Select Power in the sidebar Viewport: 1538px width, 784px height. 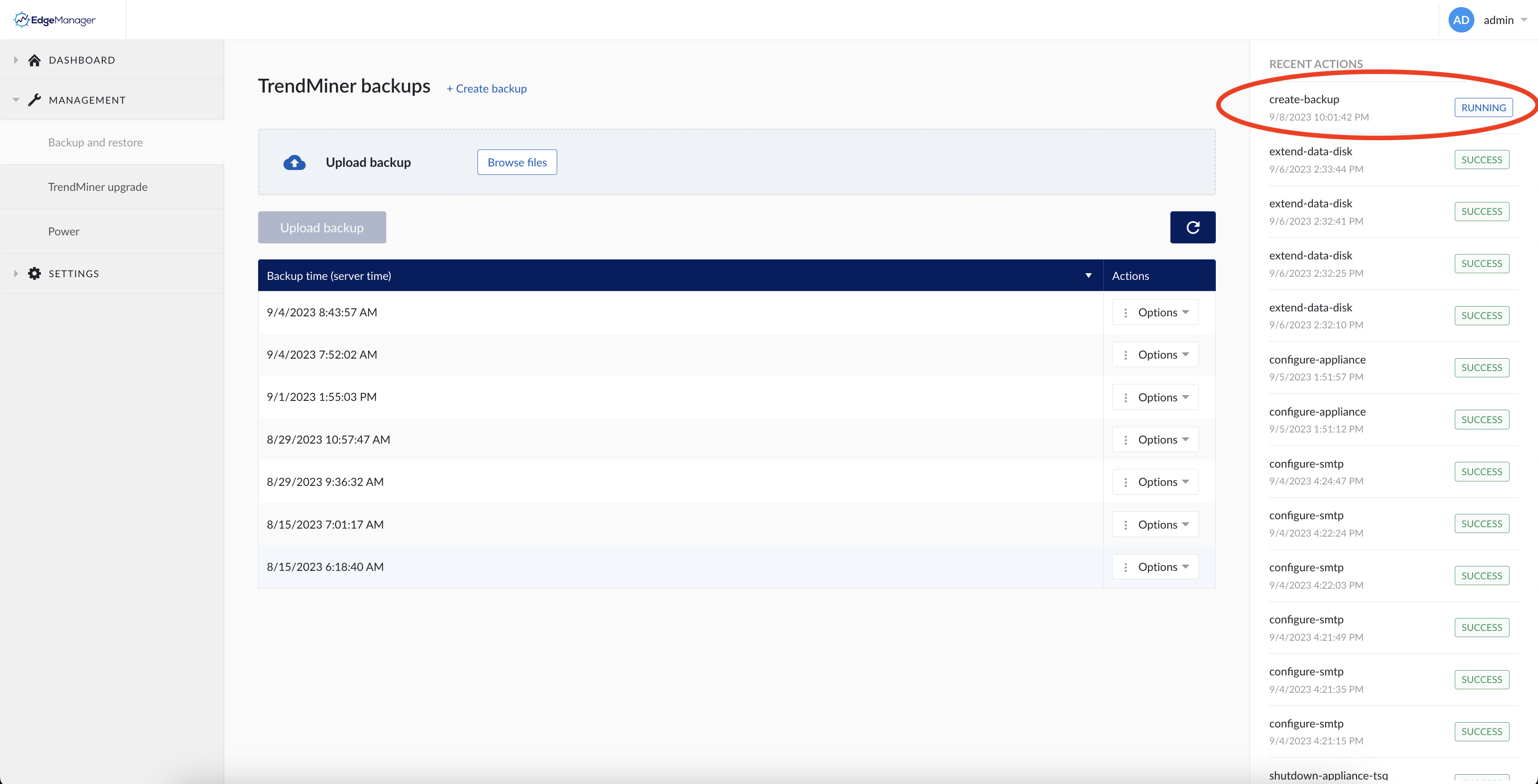(64, 231)
